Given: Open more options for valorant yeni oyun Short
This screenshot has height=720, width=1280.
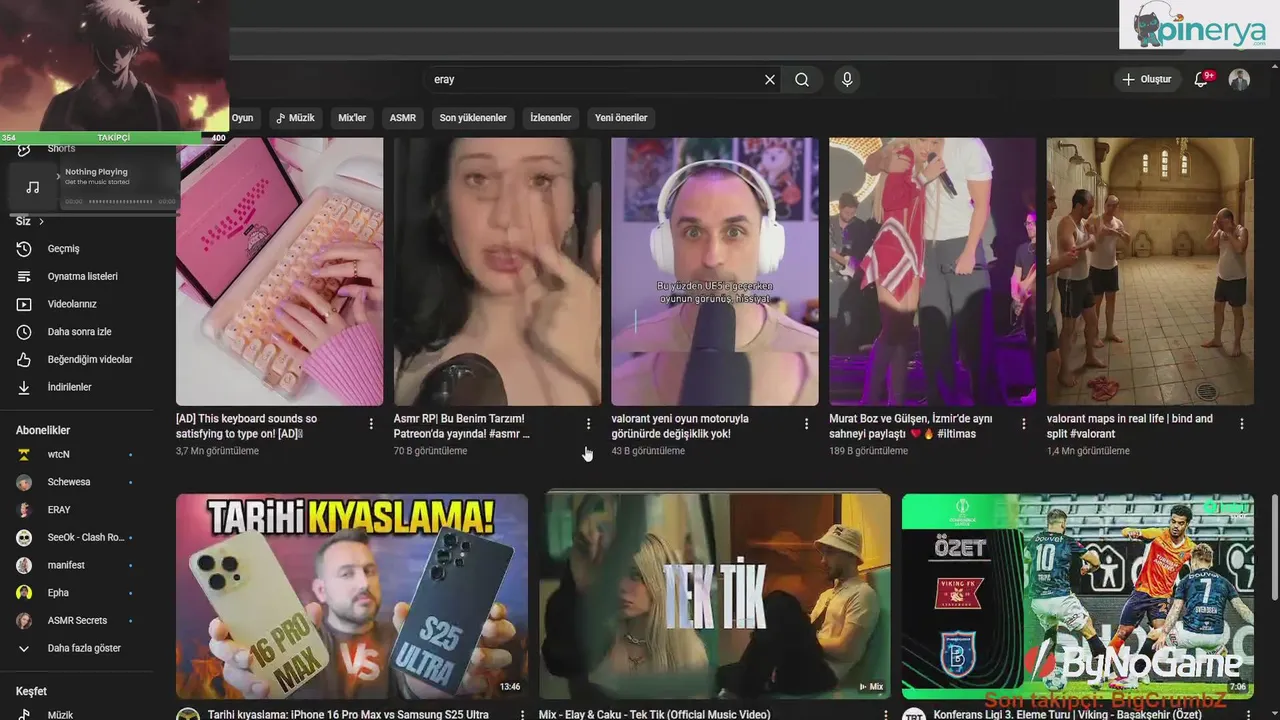Looking at the screenshot, I should click(x=806, y=424).
